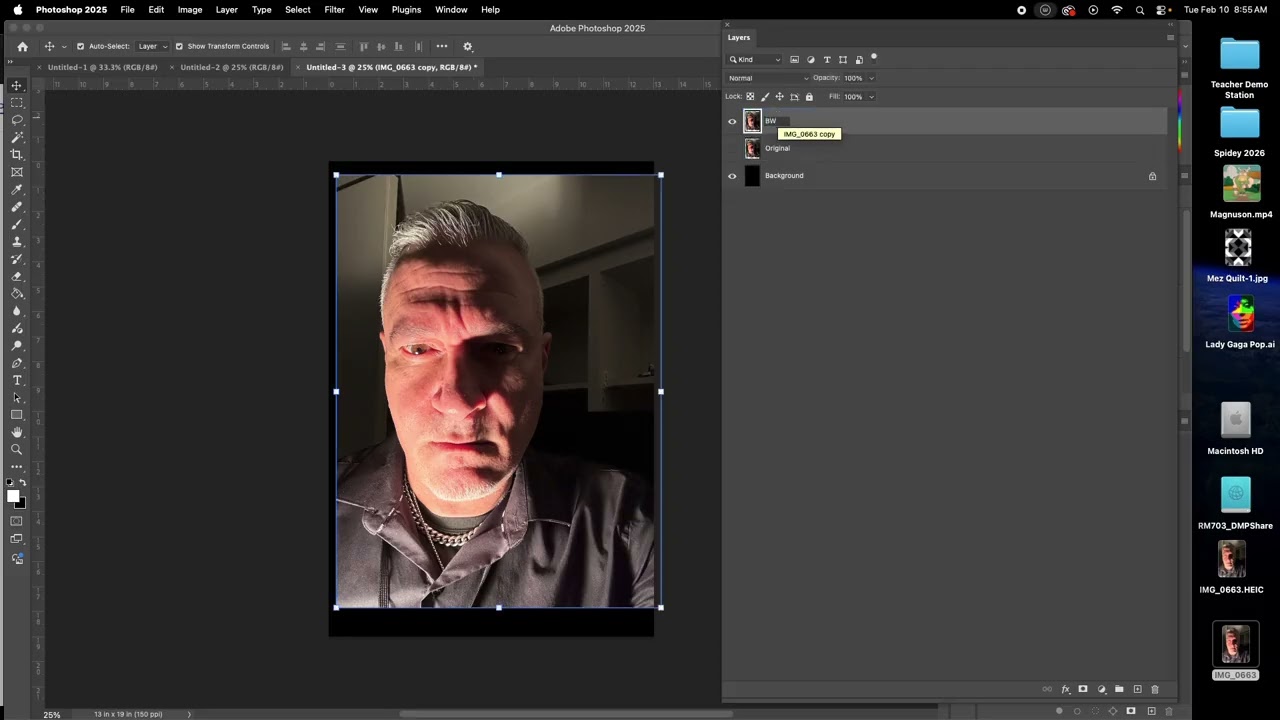This screenshot has width=1280, height=720.
Task: Select the Pen tool
Action: coord(17,363)
